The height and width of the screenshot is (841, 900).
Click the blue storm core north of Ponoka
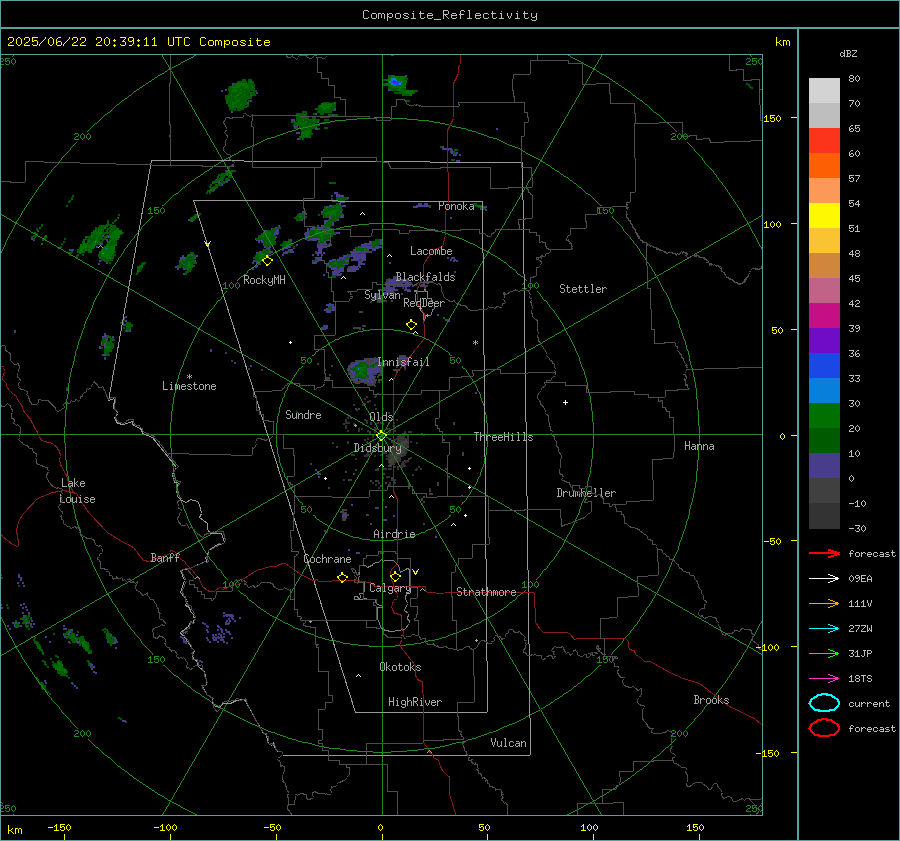click(x=395, y=82)
